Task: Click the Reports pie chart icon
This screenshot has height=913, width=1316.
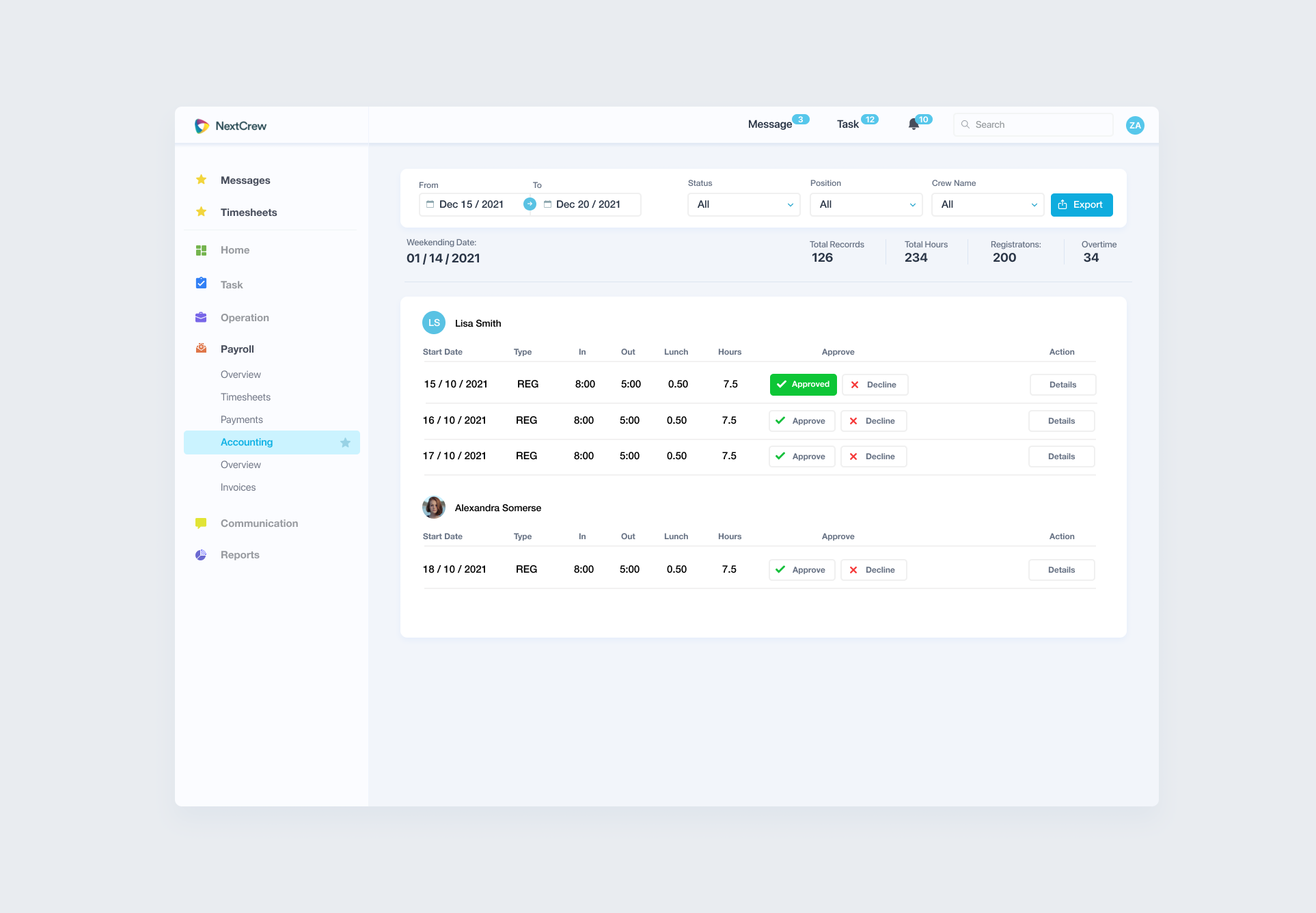Action: (x=201, y=555)
